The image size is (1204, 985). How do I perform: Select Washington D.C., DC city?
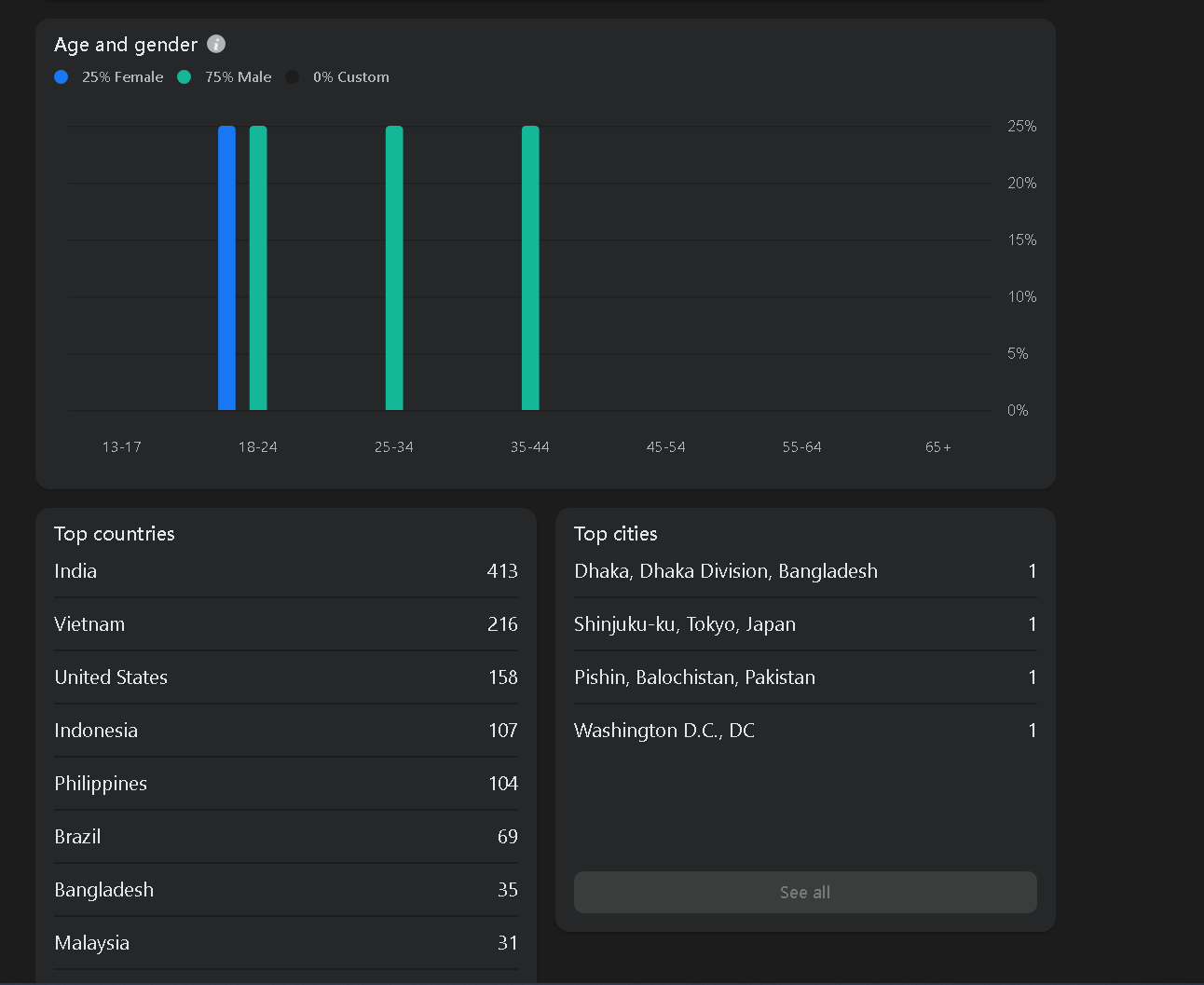point(805,731)
